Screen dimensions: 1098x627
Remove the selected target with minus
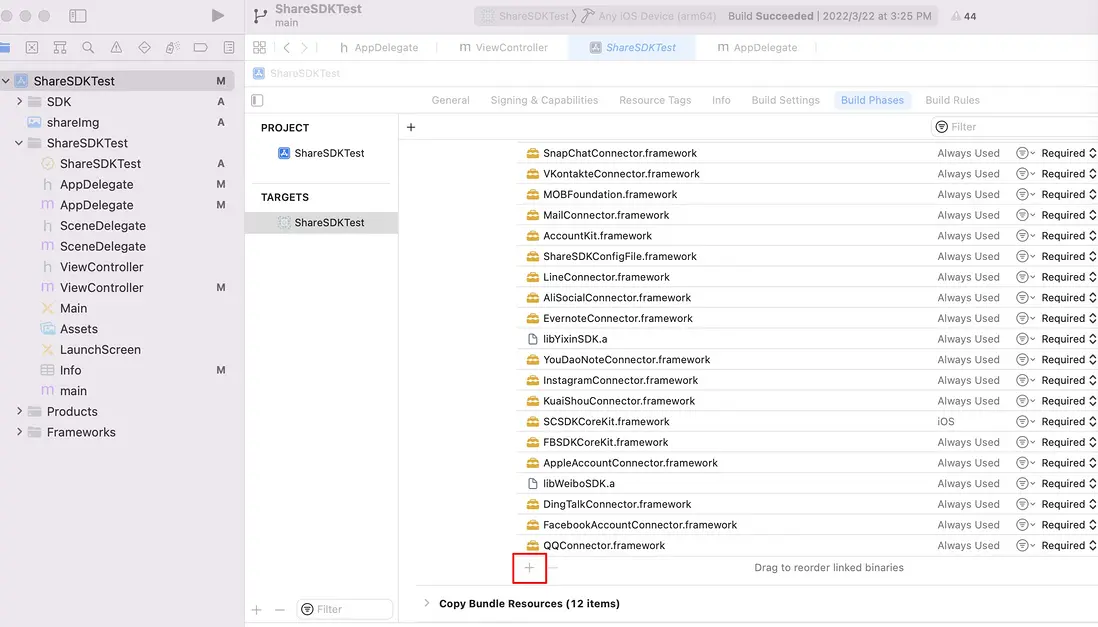click(279, 609)
